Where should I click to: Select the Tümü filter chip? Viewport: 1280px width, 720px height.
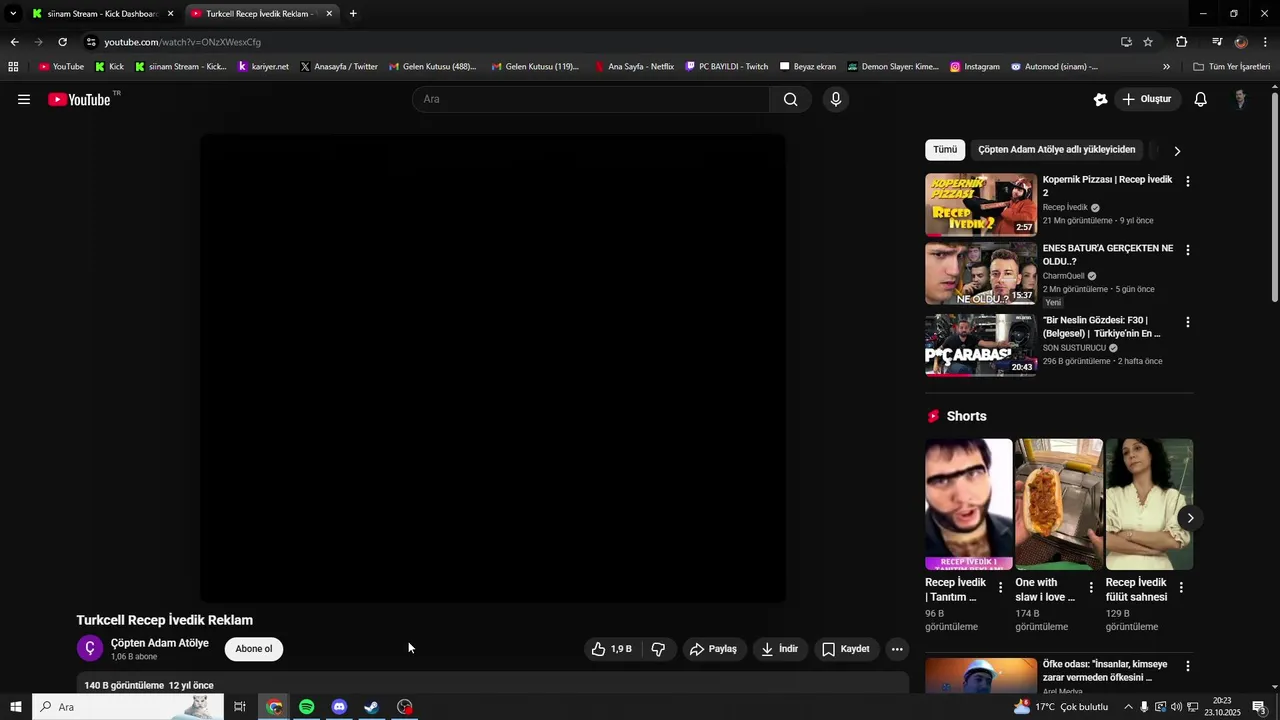tap(945, 150)
